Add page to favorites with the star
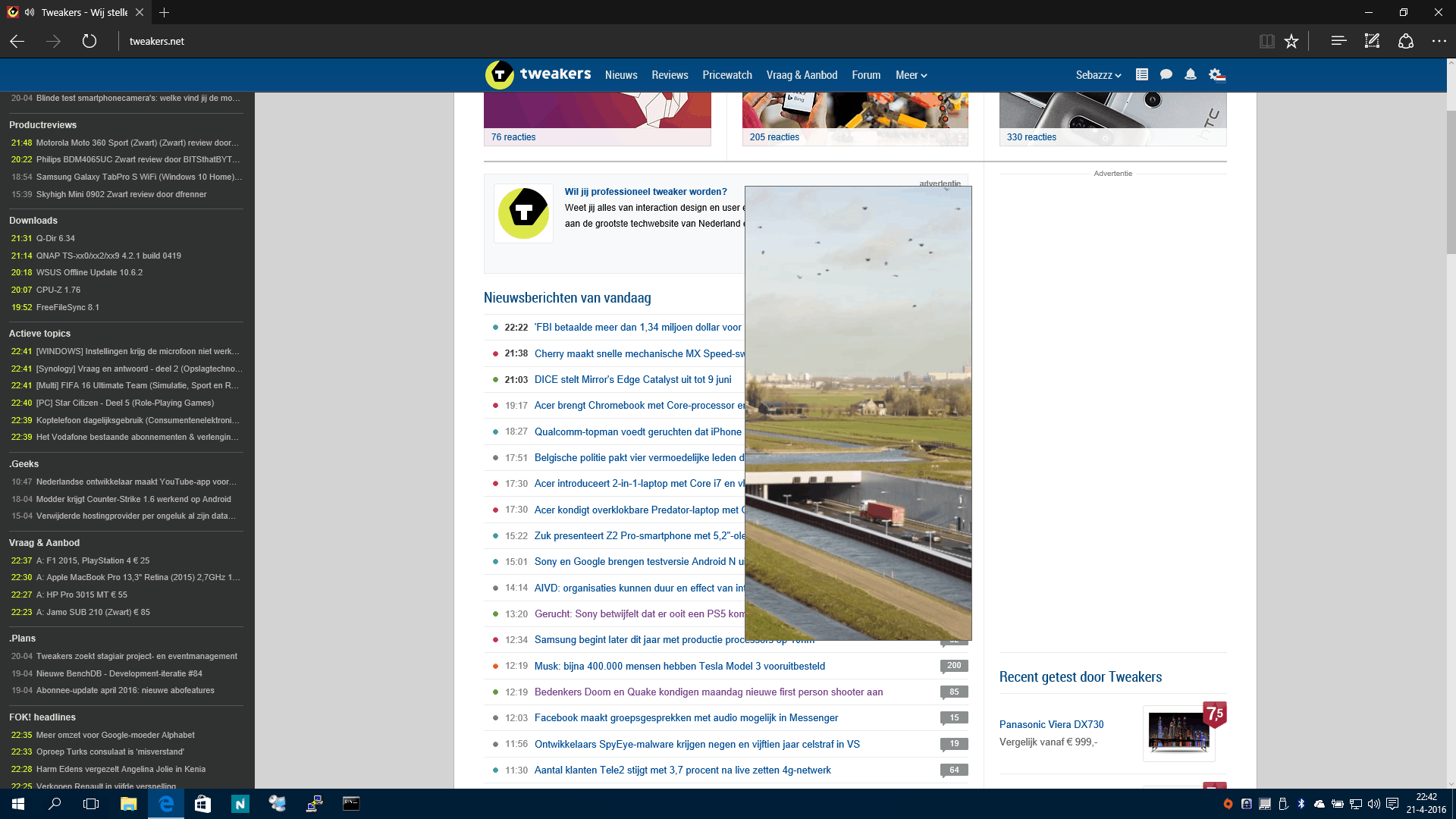Image resolution: width=1456 pixels, height=819 pixels. coord(1291,41)
